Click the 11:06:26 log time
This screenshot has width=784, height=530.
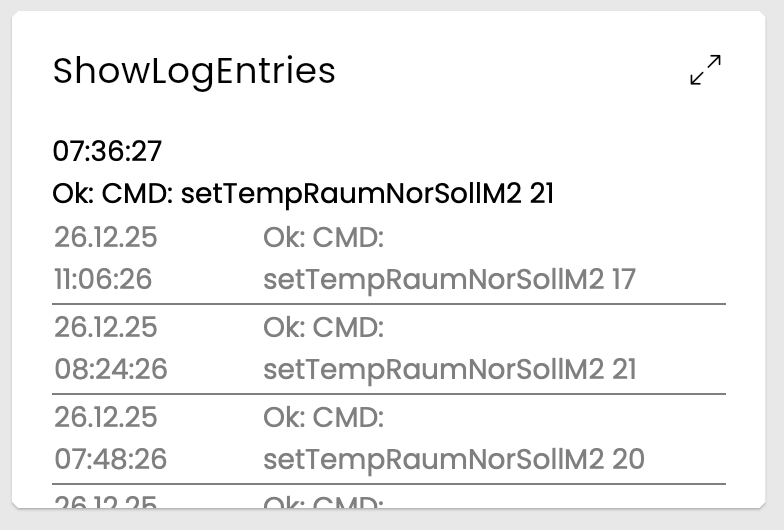[103, 279]
